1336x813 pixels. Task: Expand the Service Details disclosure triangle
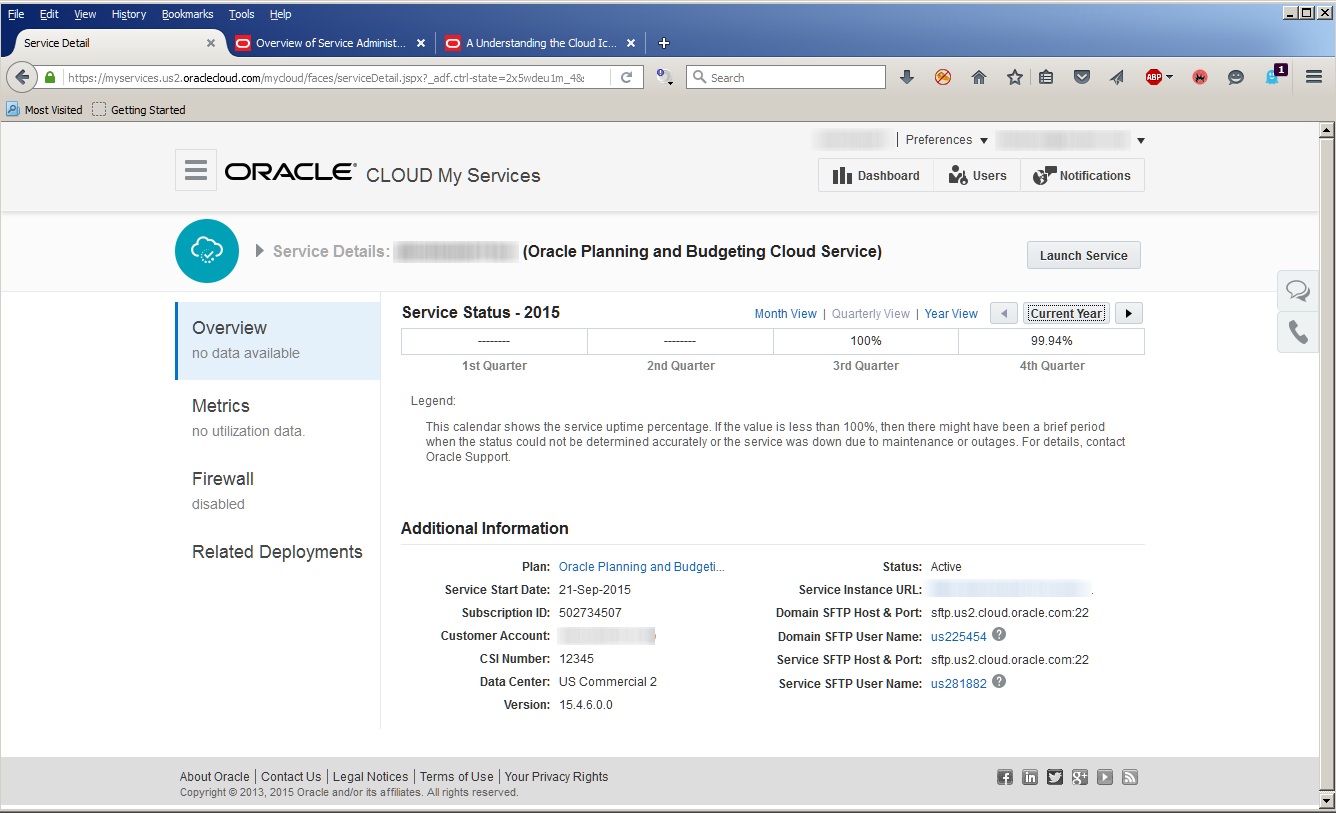pos(260,251)
